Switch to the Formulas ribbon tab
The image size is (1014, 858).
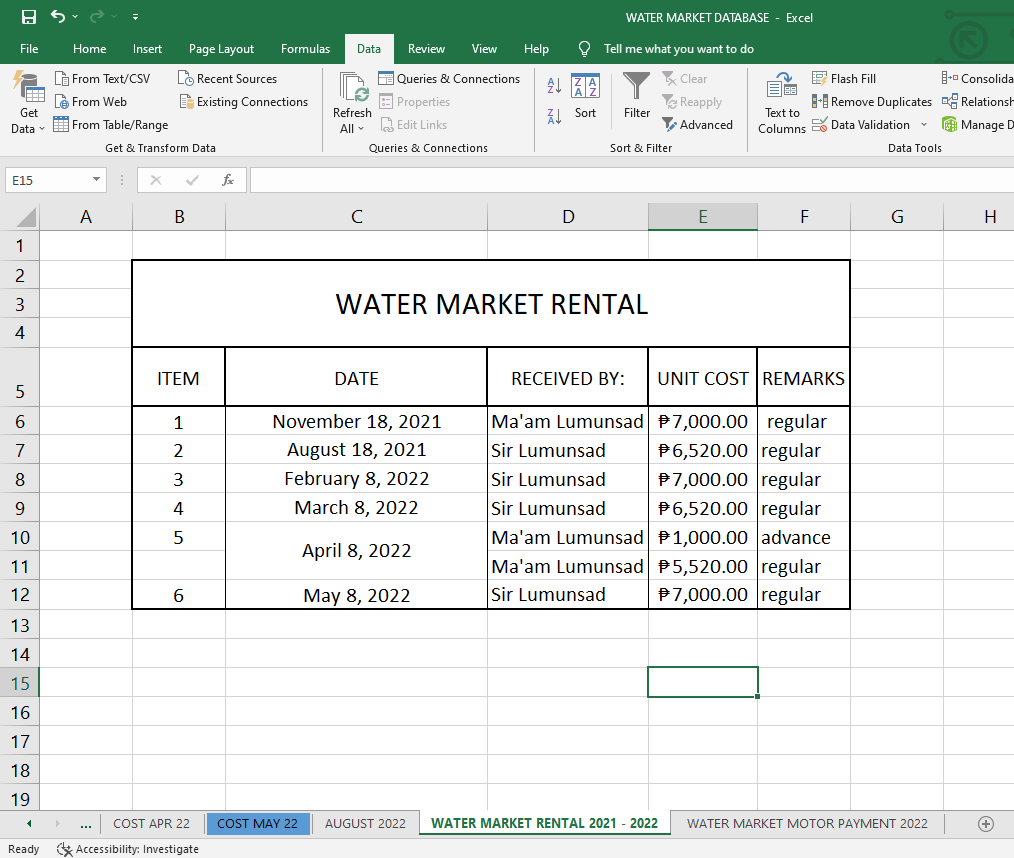point(305,49)
